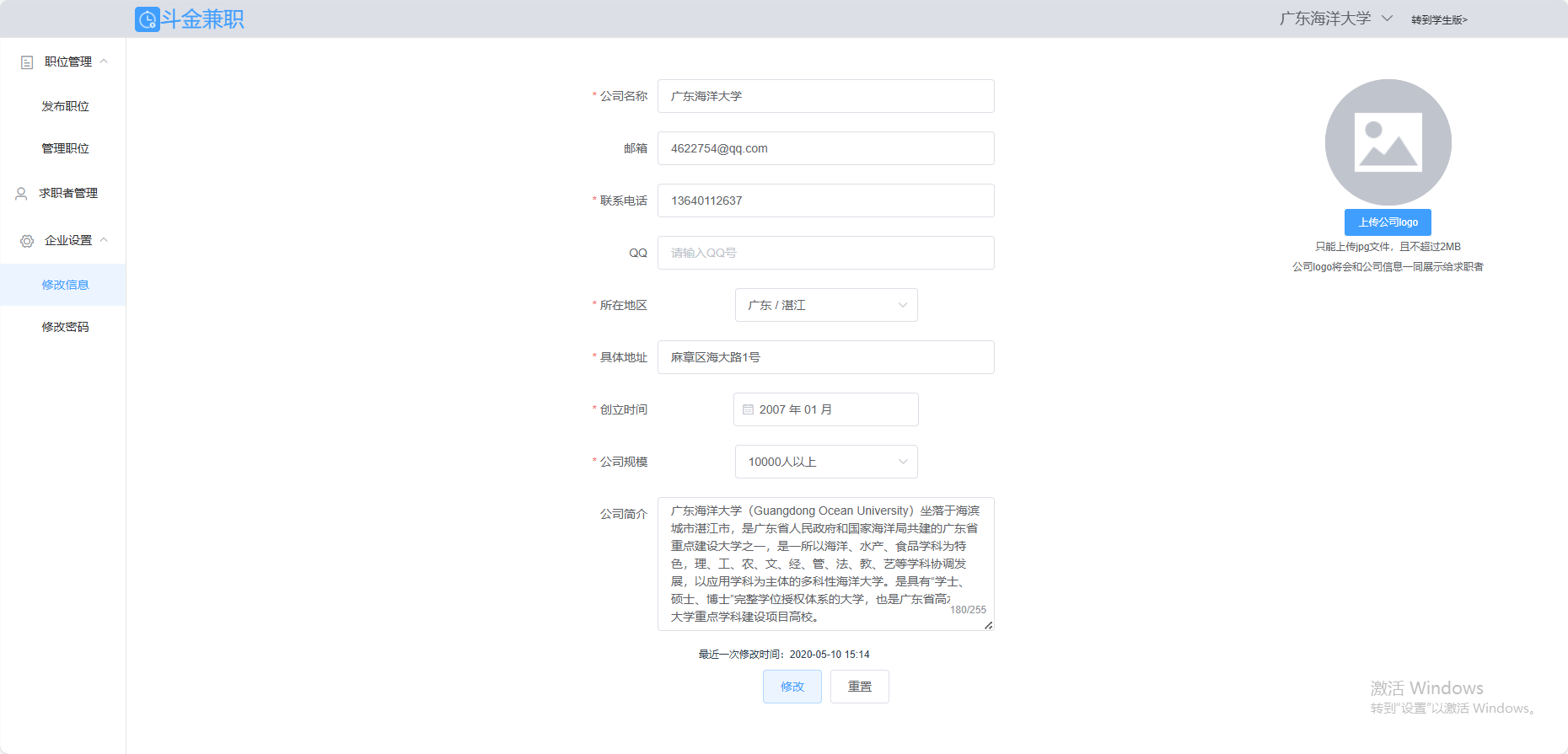Click the 斗金兼职 clock logo icon
The image size is (1568, 754).
148,19
